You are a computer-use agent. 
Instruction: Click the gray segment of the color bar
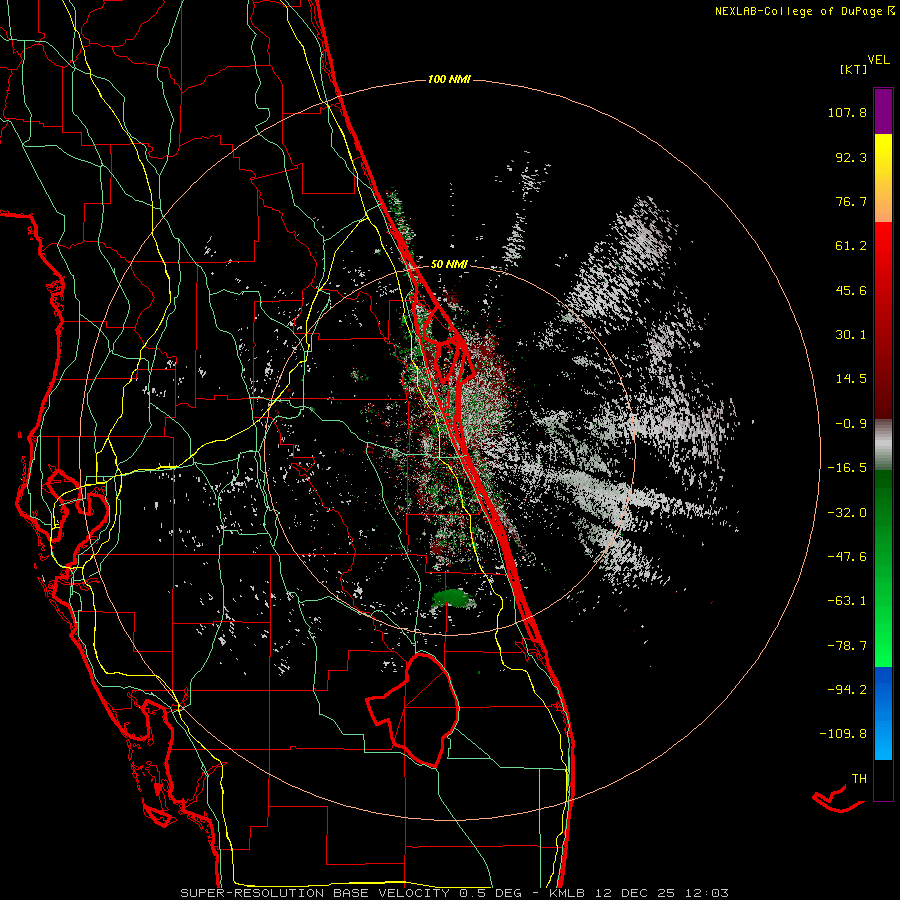(883, 445)
